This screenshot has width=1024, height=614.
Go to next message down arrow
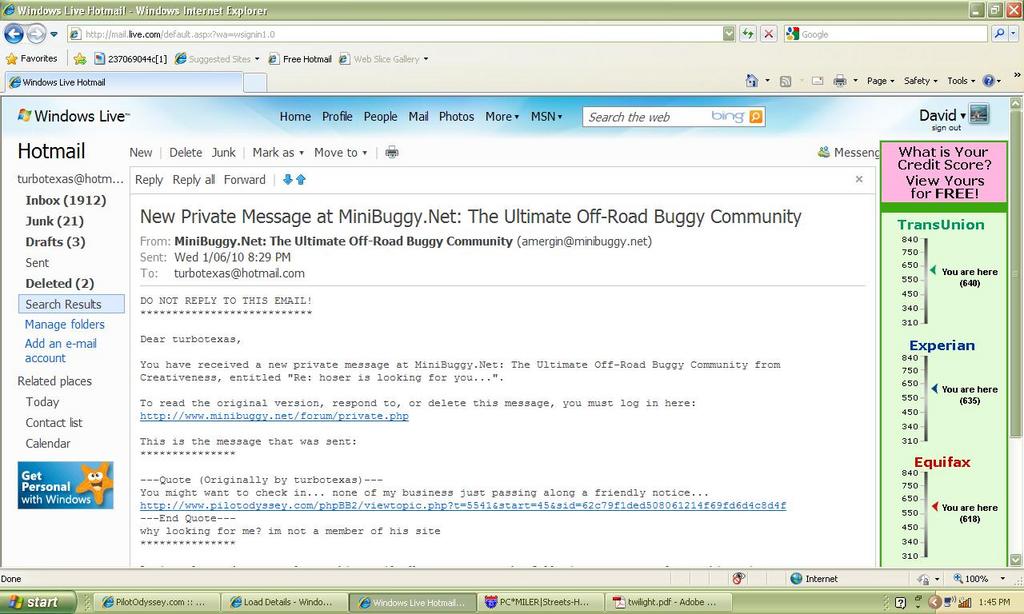point(287,179)
